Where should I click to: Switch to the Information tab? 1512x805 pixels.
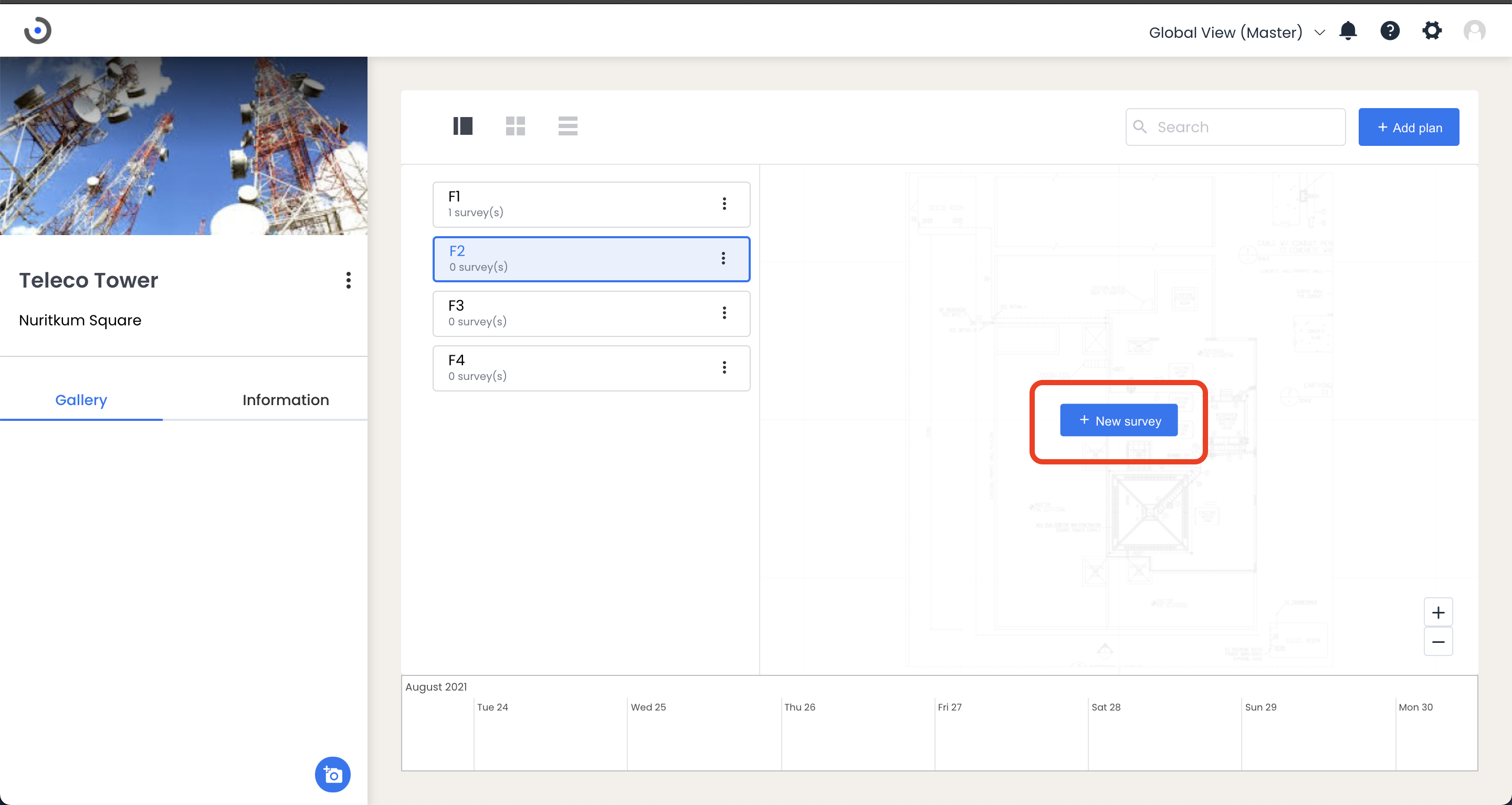(286, 400)
